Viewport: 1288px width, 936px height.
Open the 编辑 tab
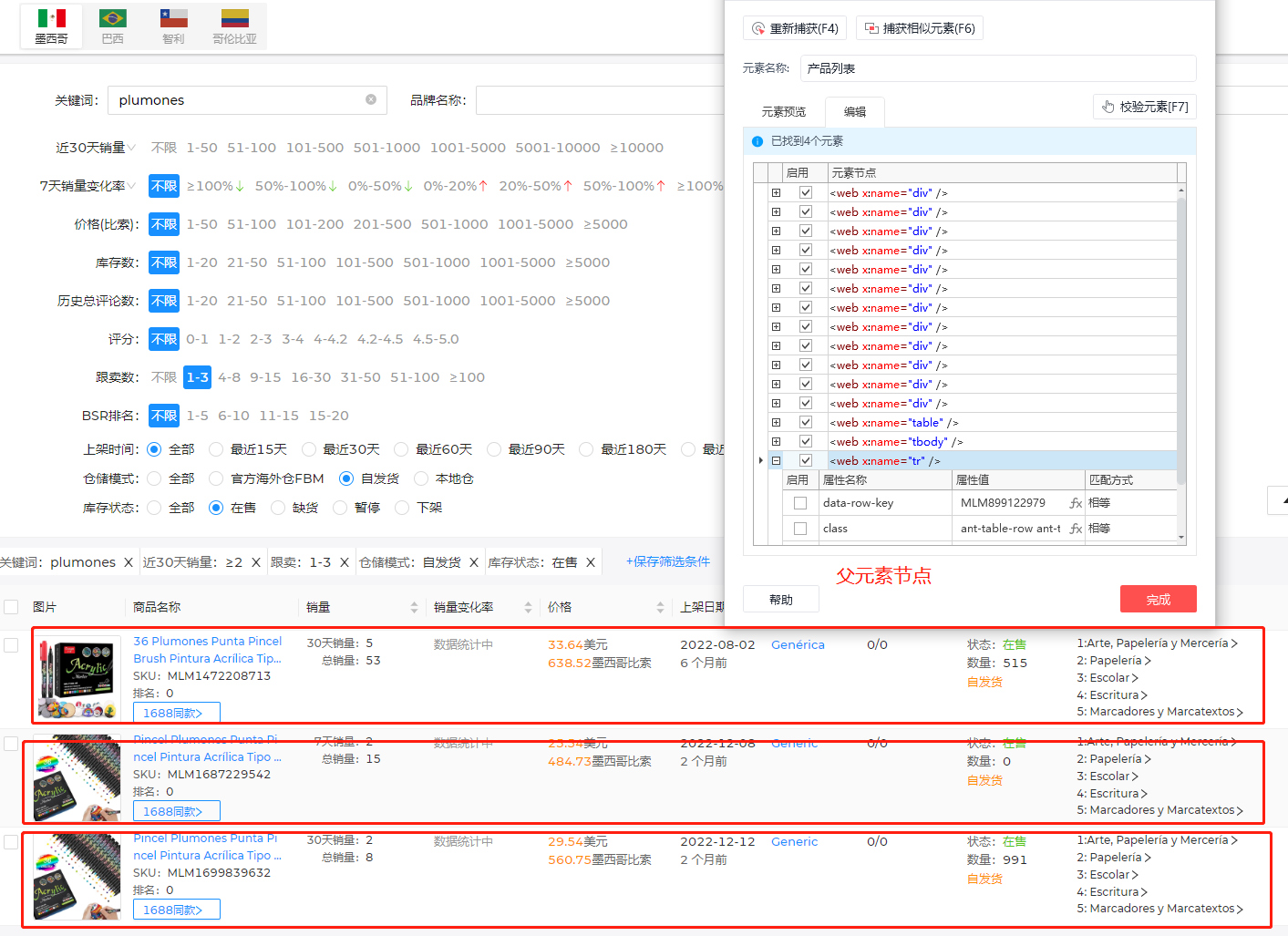coord(854,112)
